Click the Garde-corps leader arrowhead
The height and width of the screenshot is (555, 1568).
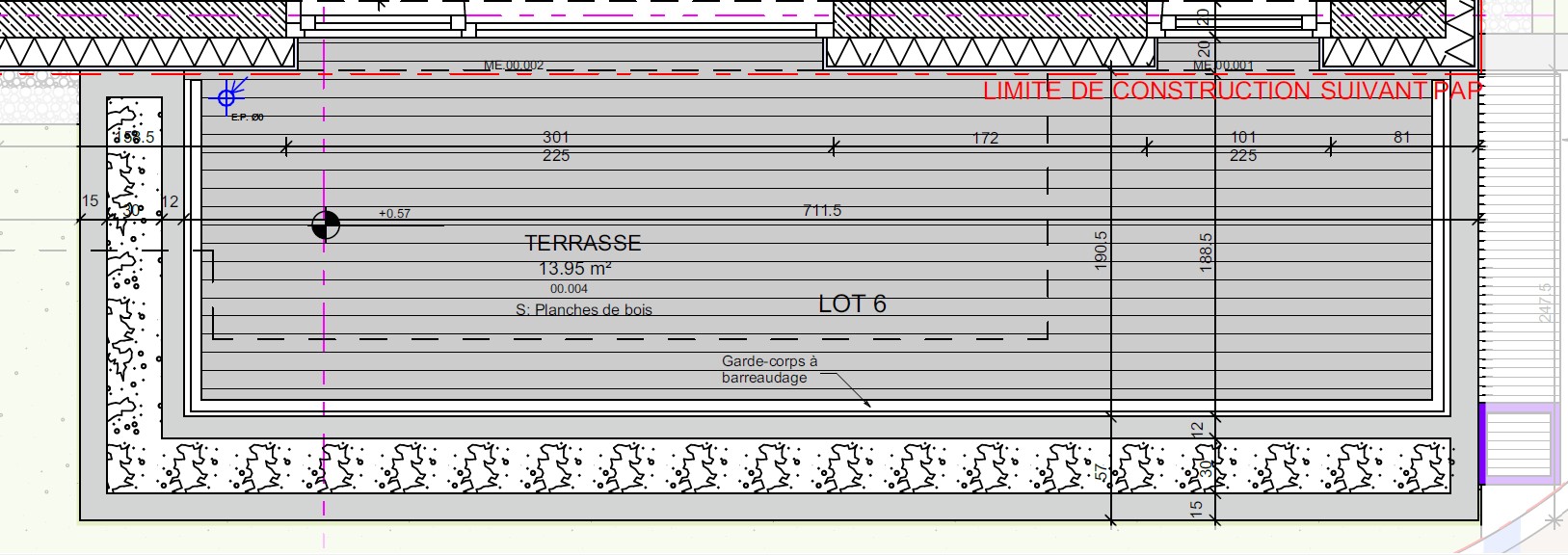click(866, 404)
